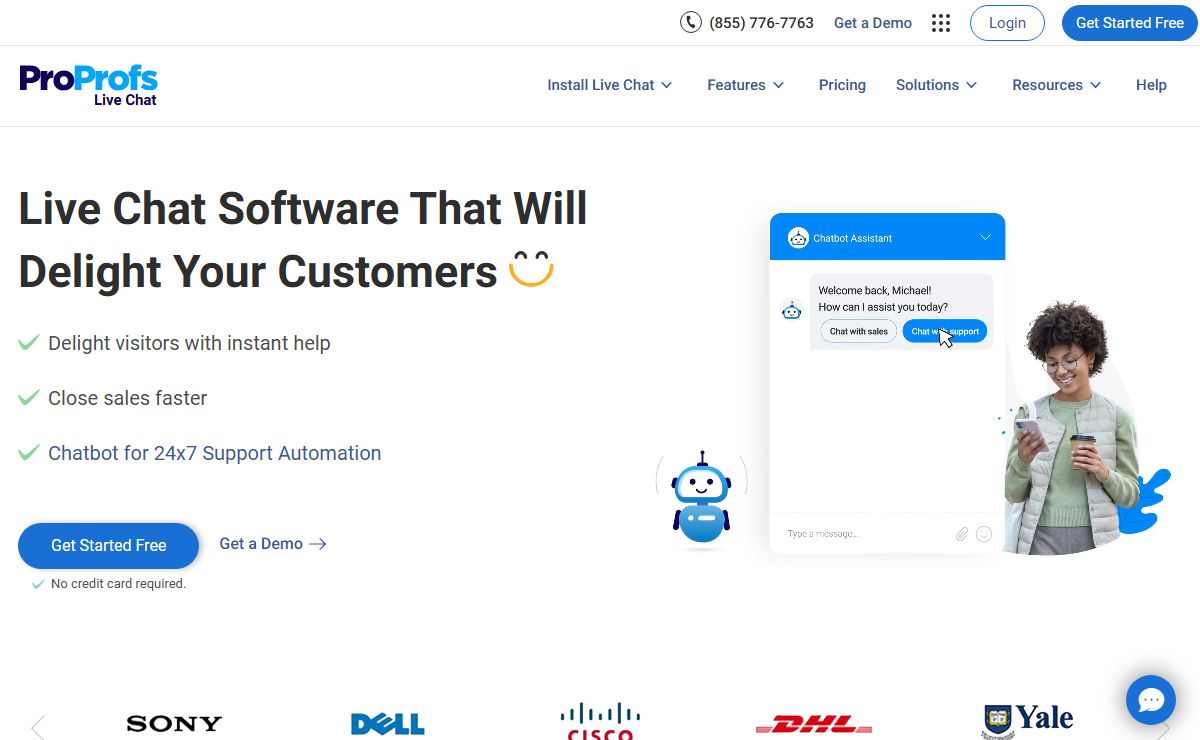Collapse the Chatbot Assistant window chevron
The image size is (1200, 740).
pyautogui.click(x=985, y=238)
